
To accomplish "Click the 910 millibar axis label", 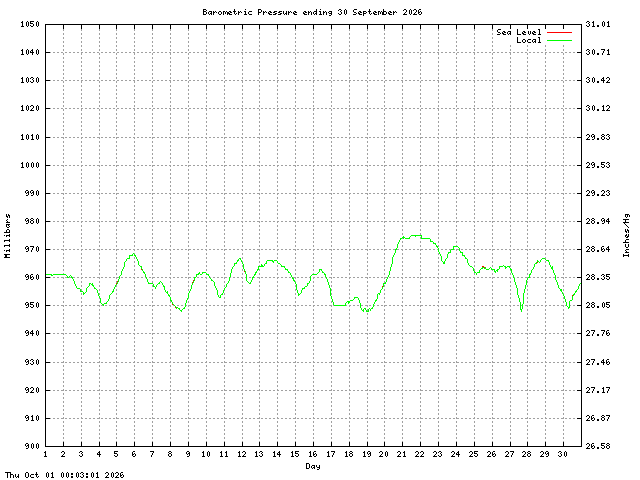I will [32, 418].
